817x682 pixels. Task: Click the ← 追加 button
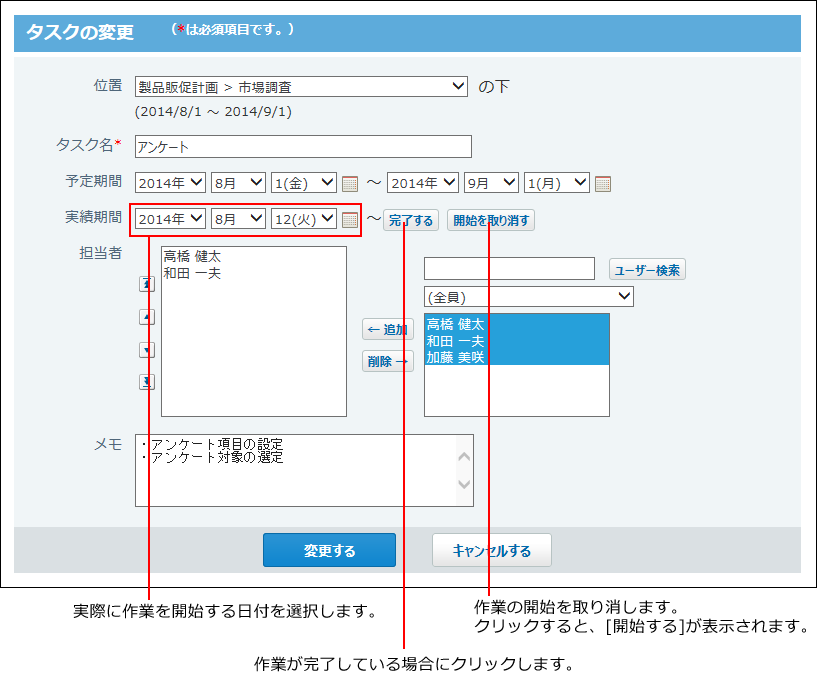tap(388, 329)
